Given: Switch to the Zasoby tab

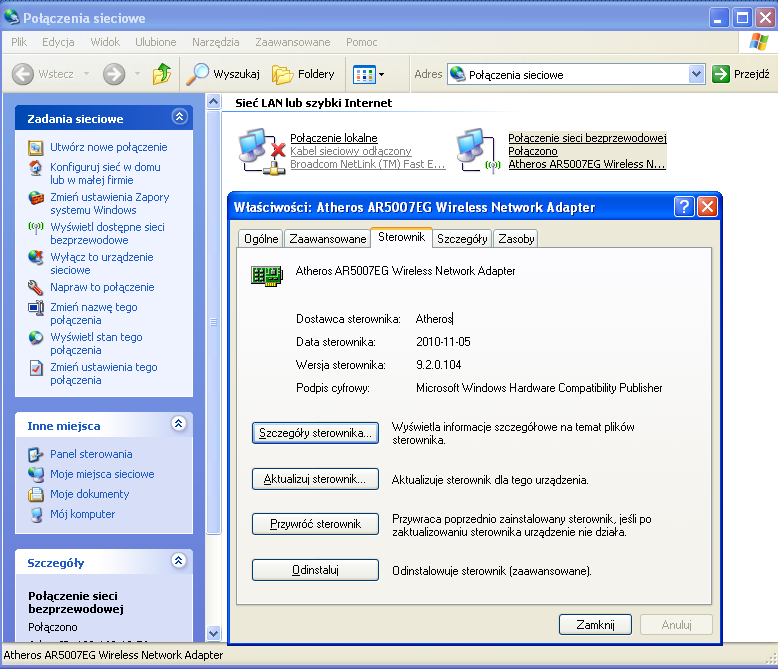Looking at the screenshot, I should 516,239.
